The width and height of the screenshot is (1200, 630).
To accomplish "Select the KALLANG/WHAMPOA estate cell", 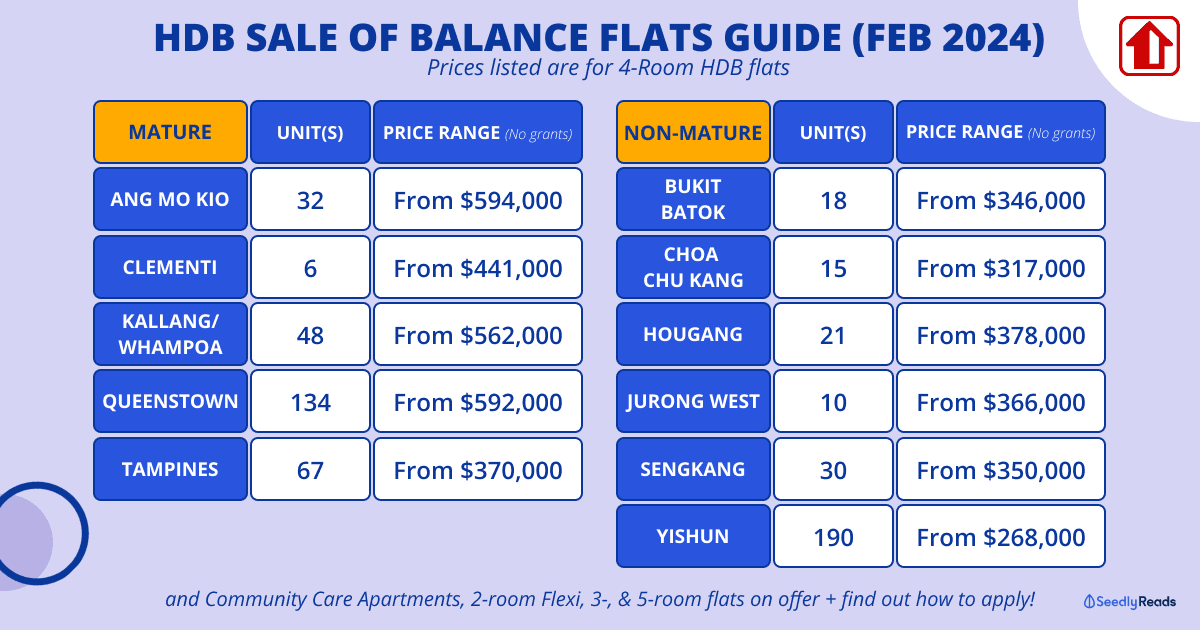I will tap(170, 334).
